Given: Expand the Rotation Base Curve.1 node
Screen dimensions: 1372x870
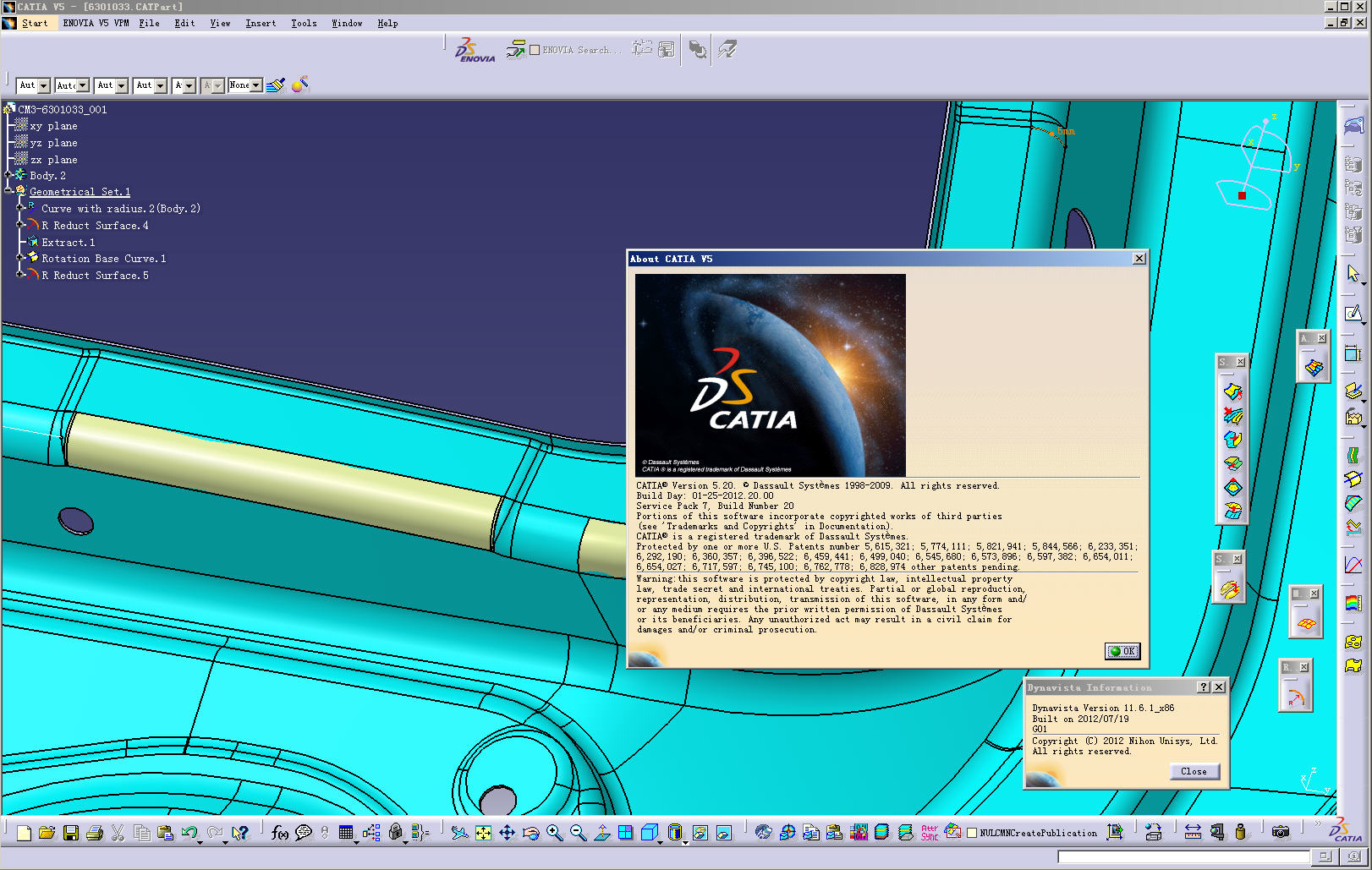Looking at the screenshot, I should [20, 259].
